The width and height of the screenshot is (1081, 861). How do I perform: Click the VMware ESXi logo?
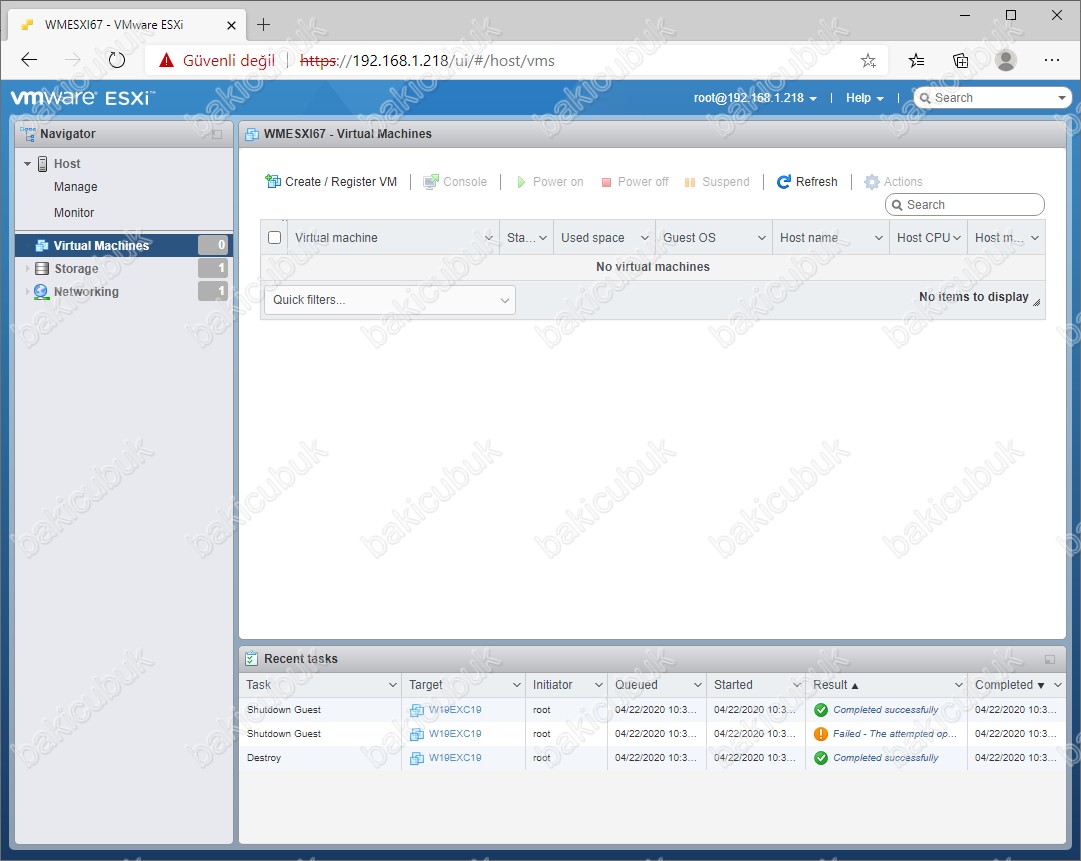(83, 98)
